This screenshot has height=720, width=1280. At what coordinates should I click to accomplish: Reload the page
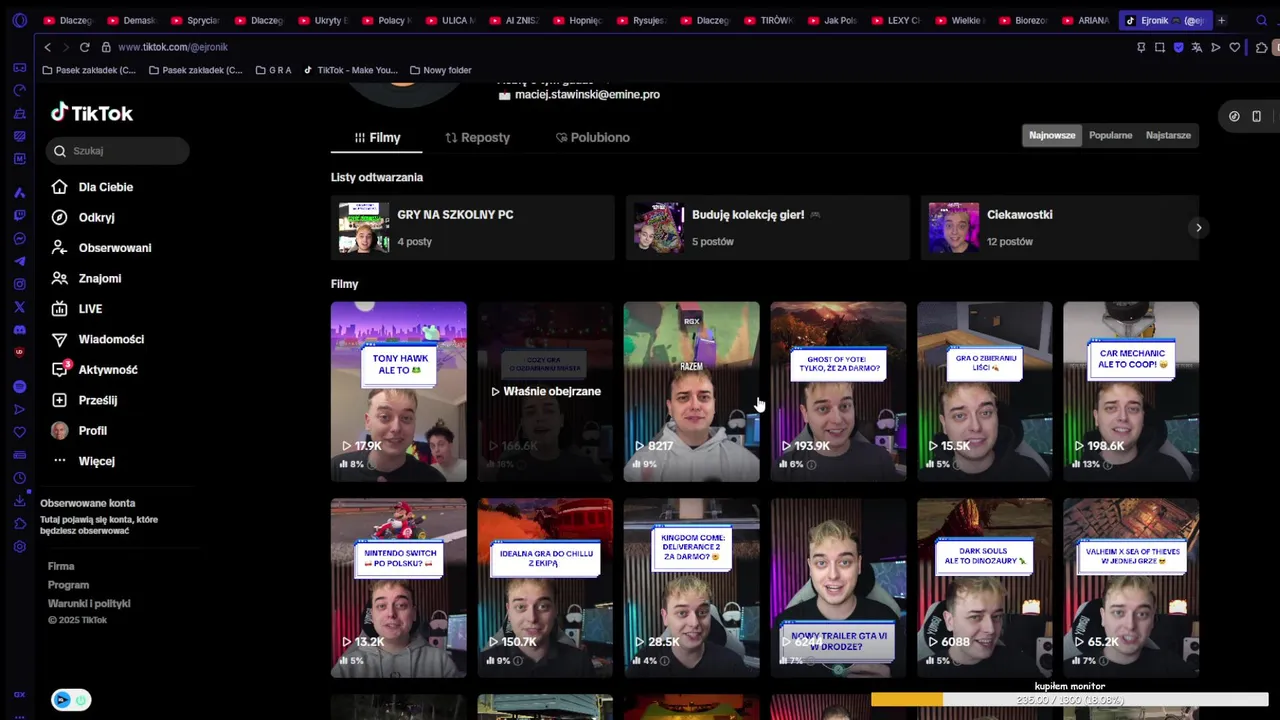(x=84, y=47)
